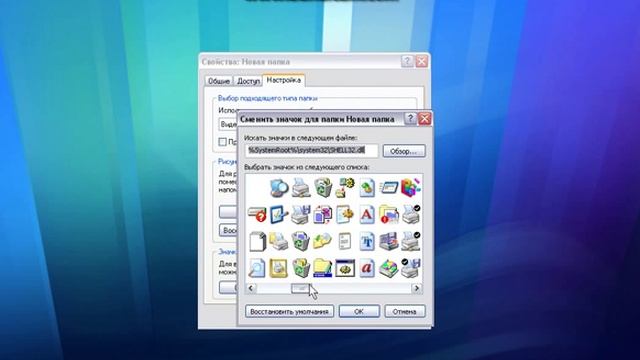
Task: Choose the yellow framed printer icon
Action: coord(279,268)
